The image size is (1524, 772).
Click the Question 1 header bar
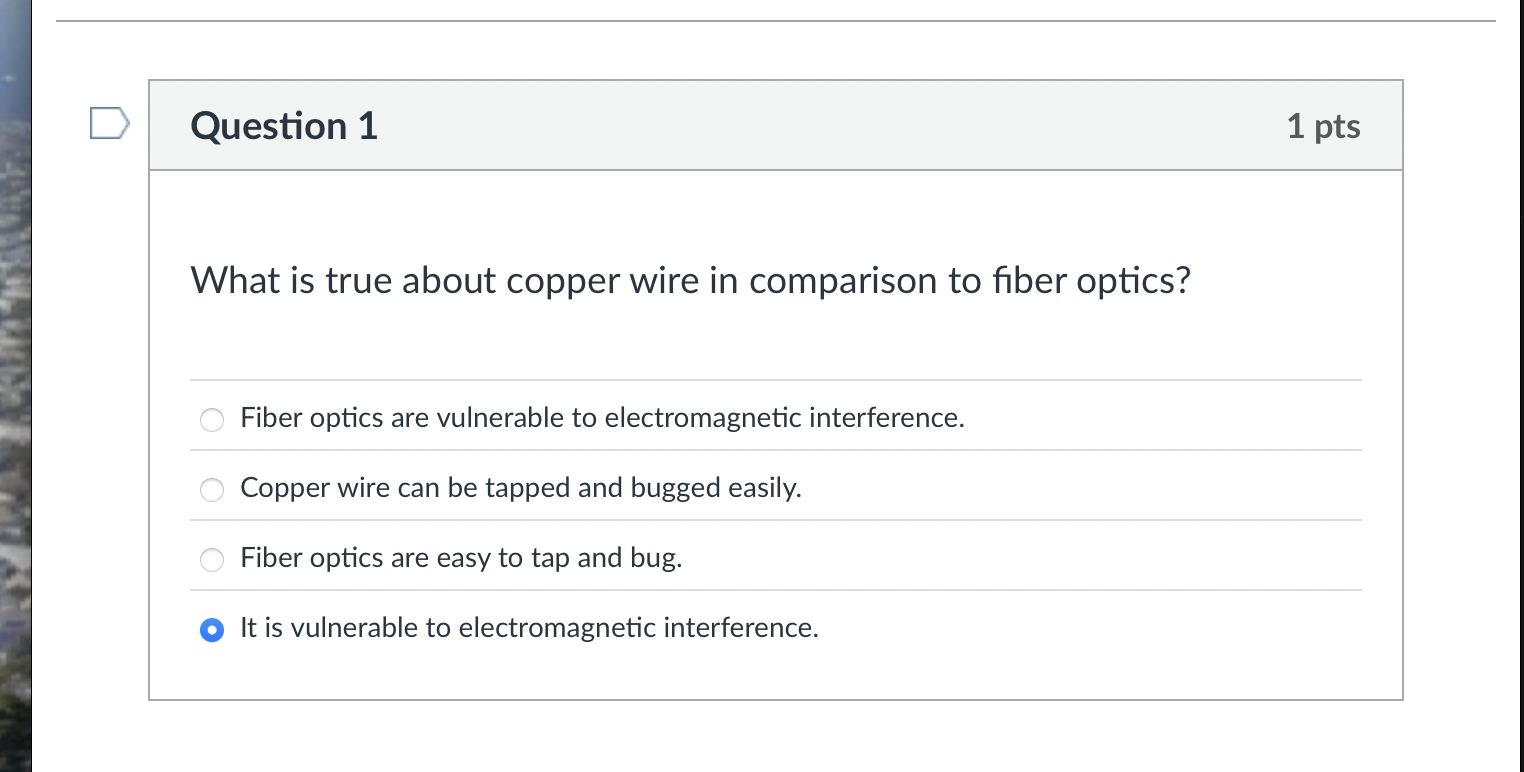[x=700, y=125]
